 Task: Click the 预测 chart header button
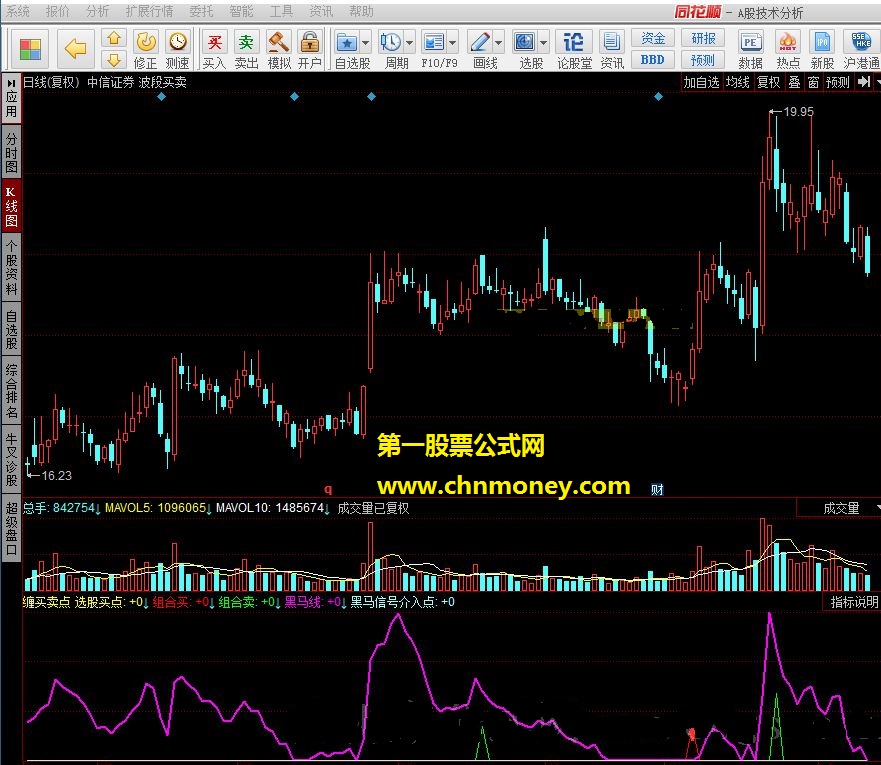pyautogui.click(x=838, y=82)
